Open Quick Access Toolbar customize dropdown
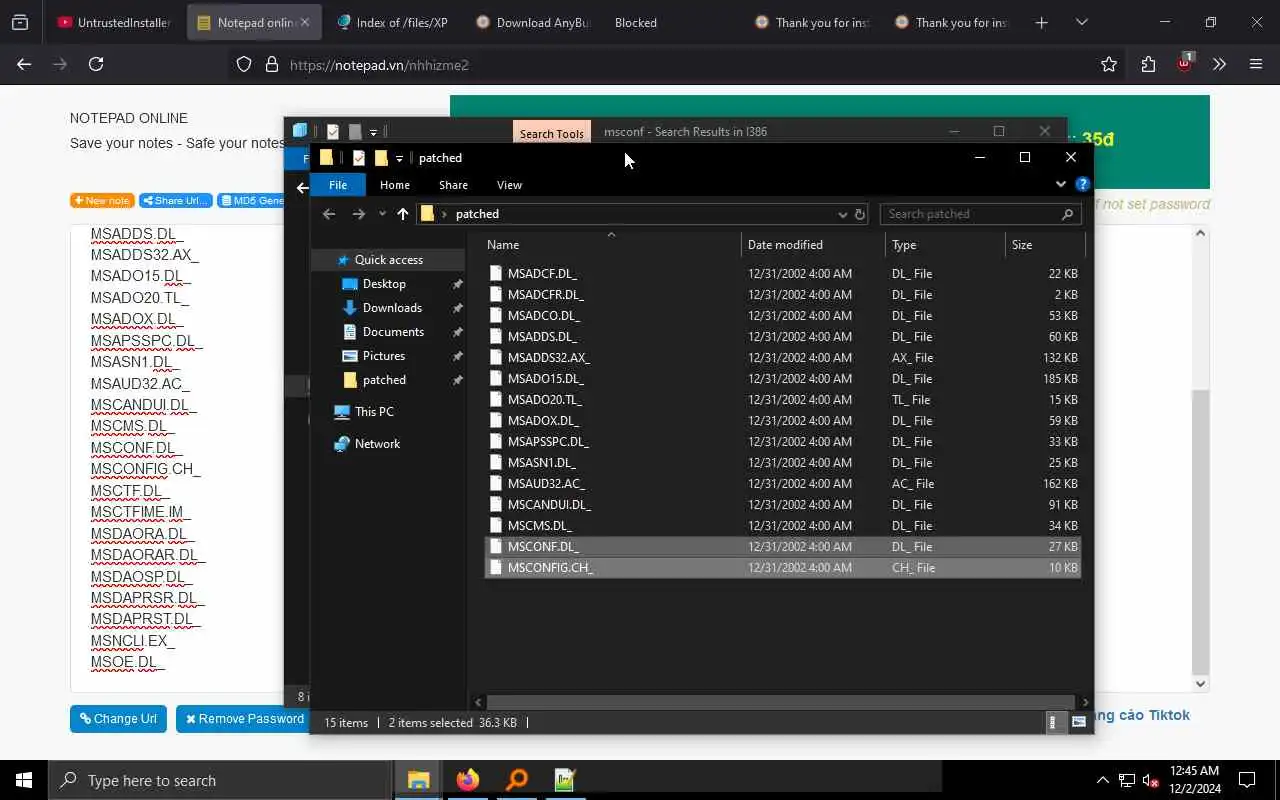Image resolution: width=1280 pixels, height=800 pixels. coord(399,158)
